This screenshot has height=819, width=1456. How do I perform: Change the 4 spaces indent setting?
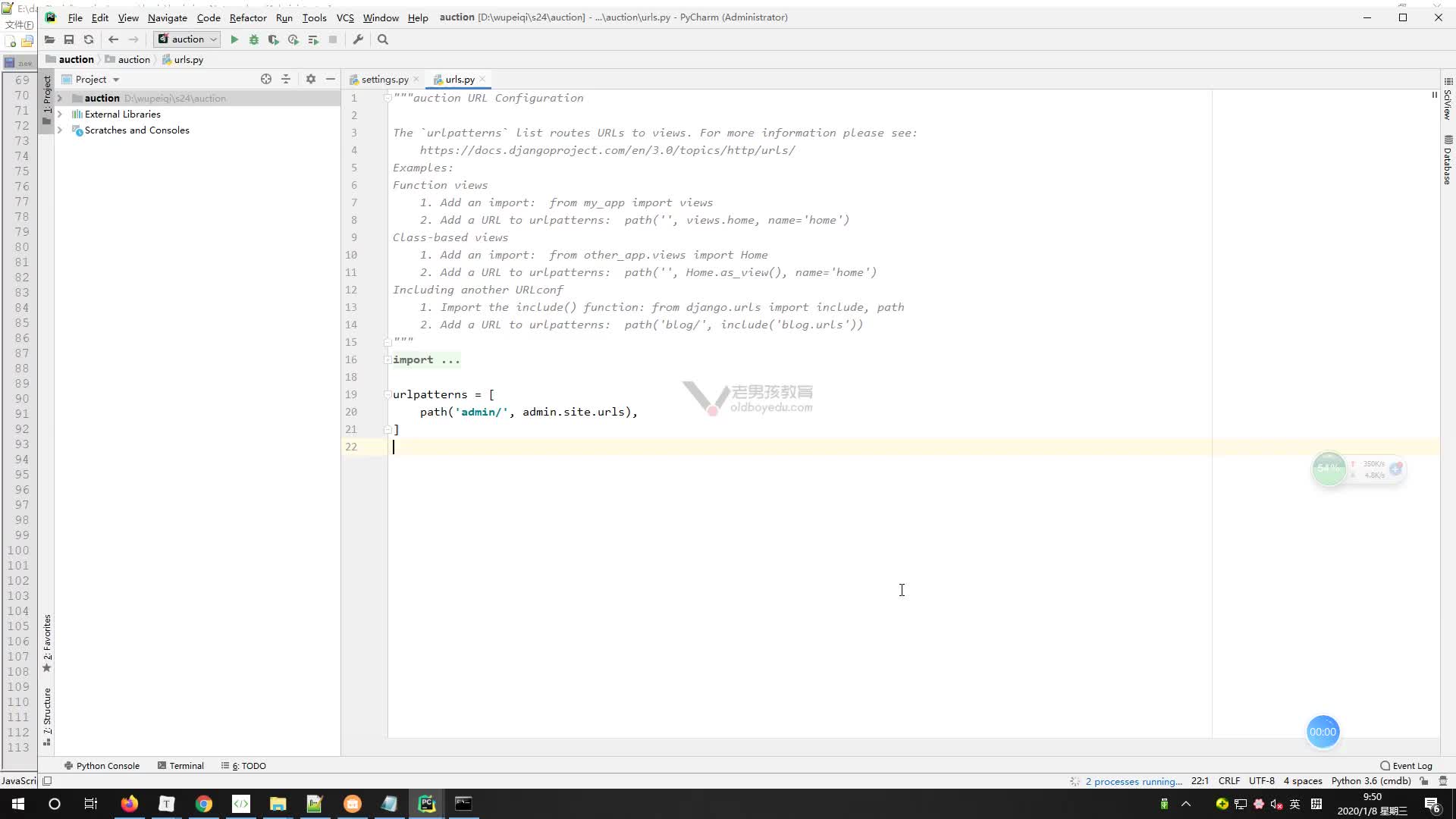click(1303, 781)
